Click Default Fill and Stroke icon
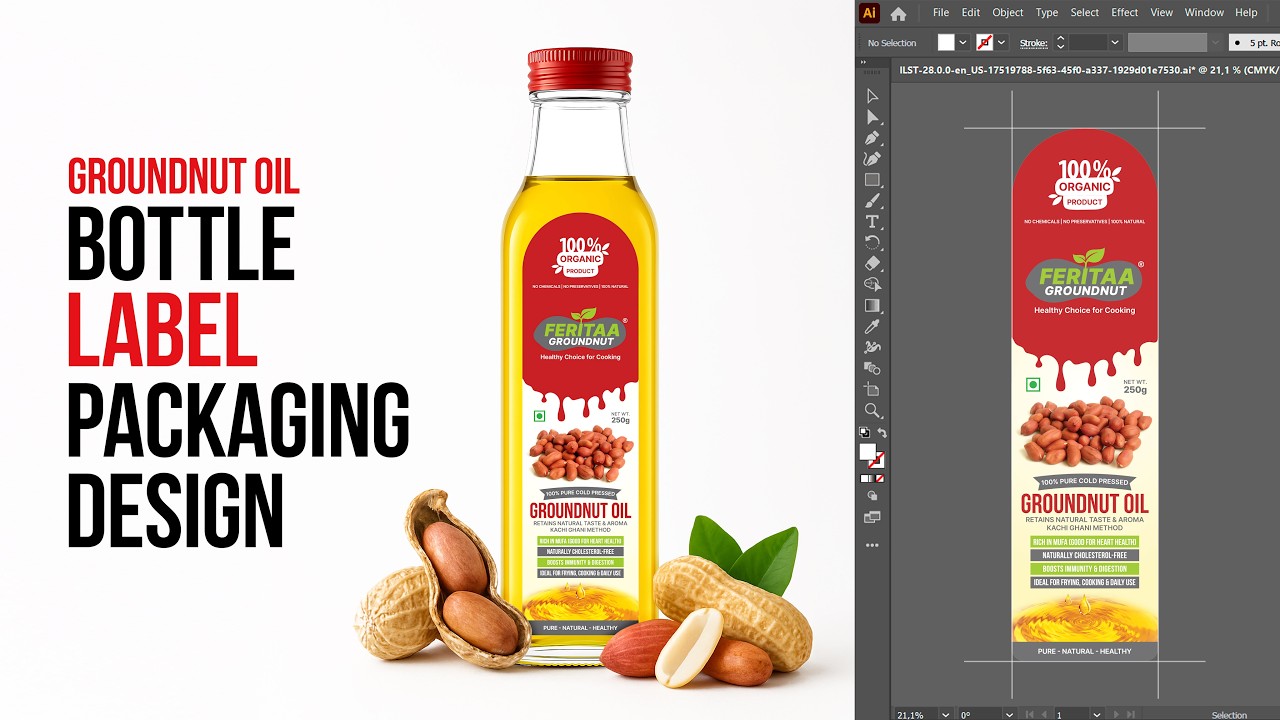Viewport: 1280px width, 720px height. (865, 433)
